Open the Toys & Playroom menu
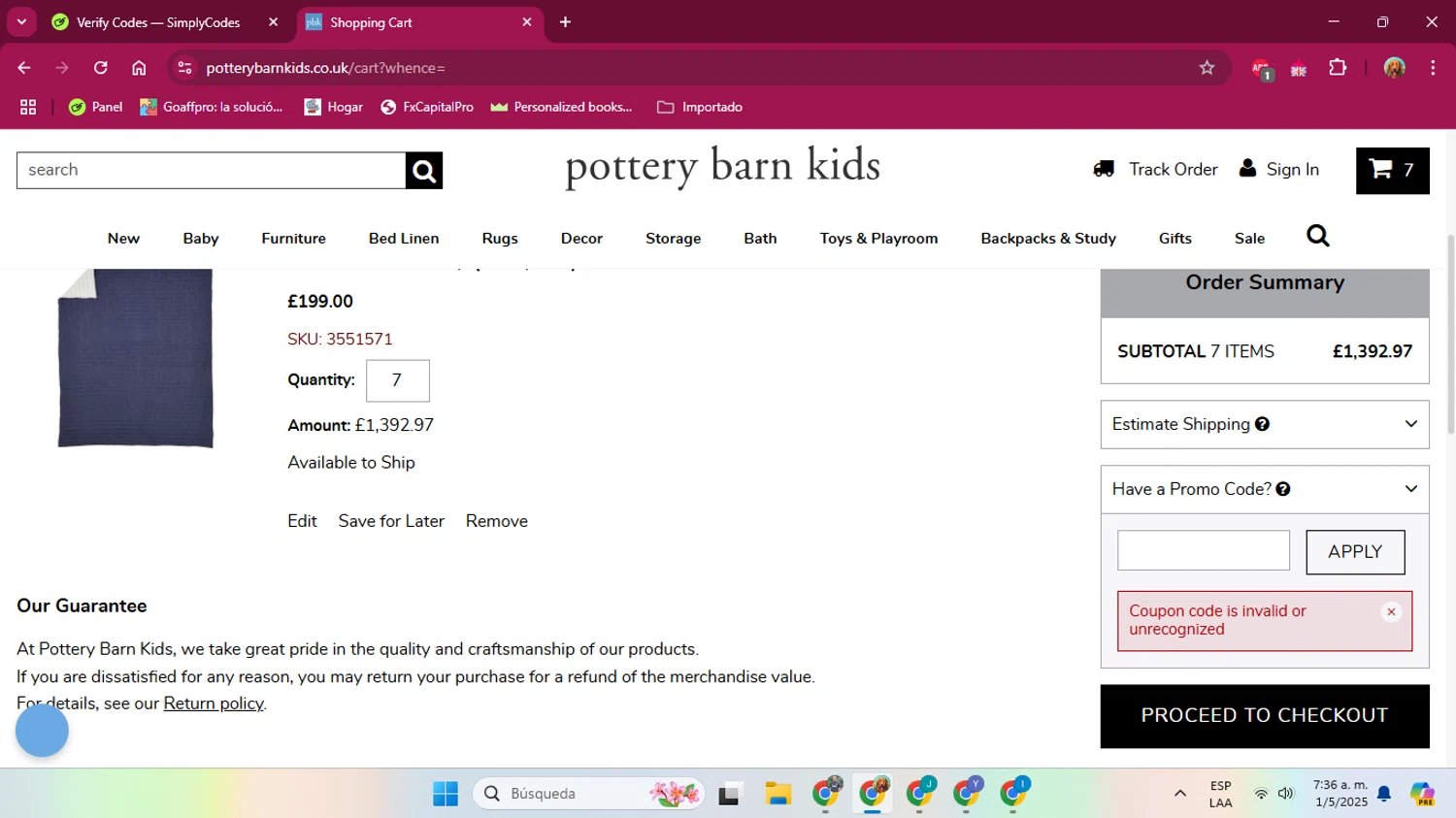Screen dimensions: 1456x818 878,239
